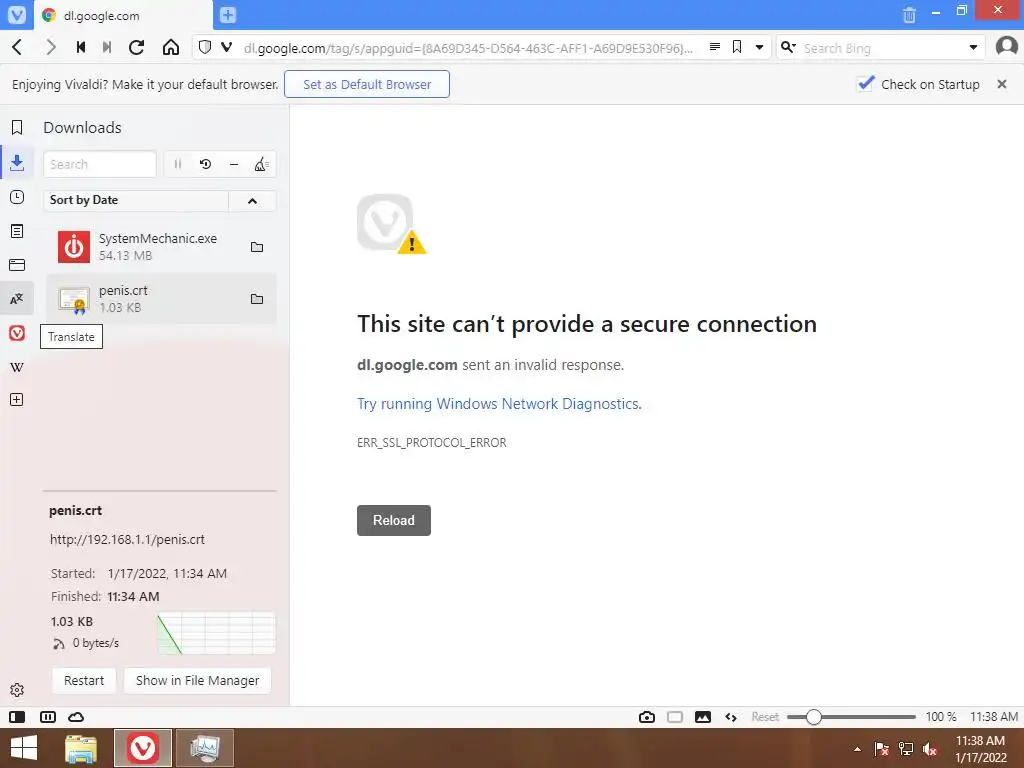Select penis.crt download entry
Image resolution: width=1024 pixels, height=768 pixels.
click(x=160, y=299)
